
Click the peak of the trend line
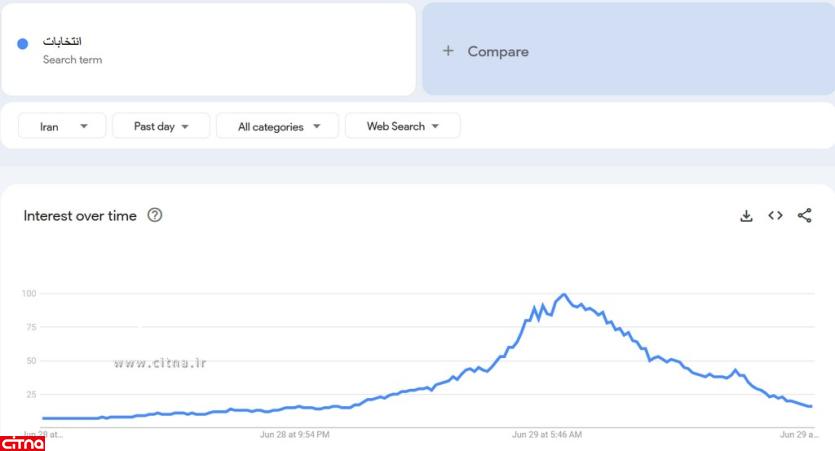point(564,294)
